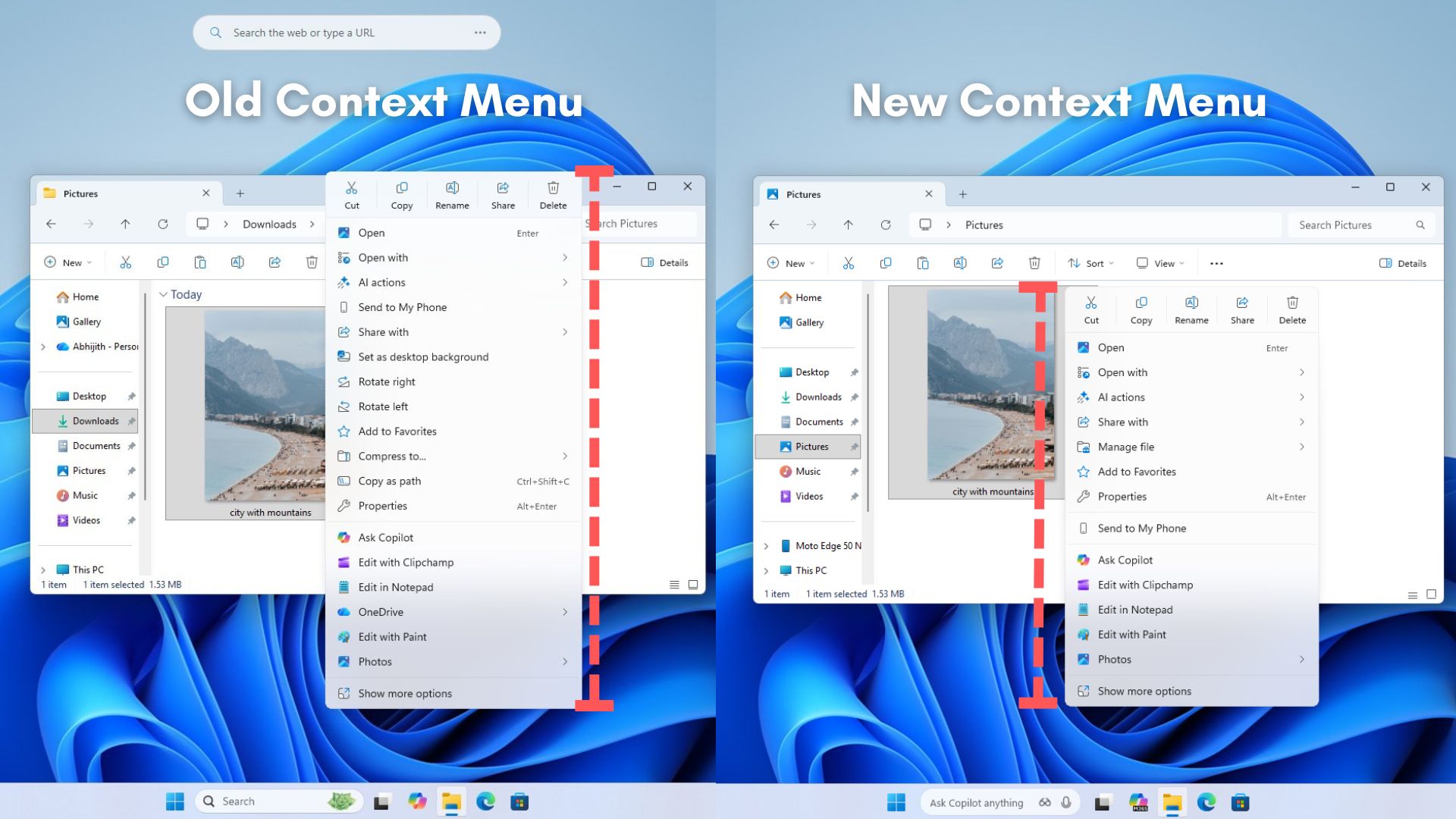Viewport: 1456px width, 819px height.
Task: Click Rotate right in the old context menu
Action: coord(385,381)
